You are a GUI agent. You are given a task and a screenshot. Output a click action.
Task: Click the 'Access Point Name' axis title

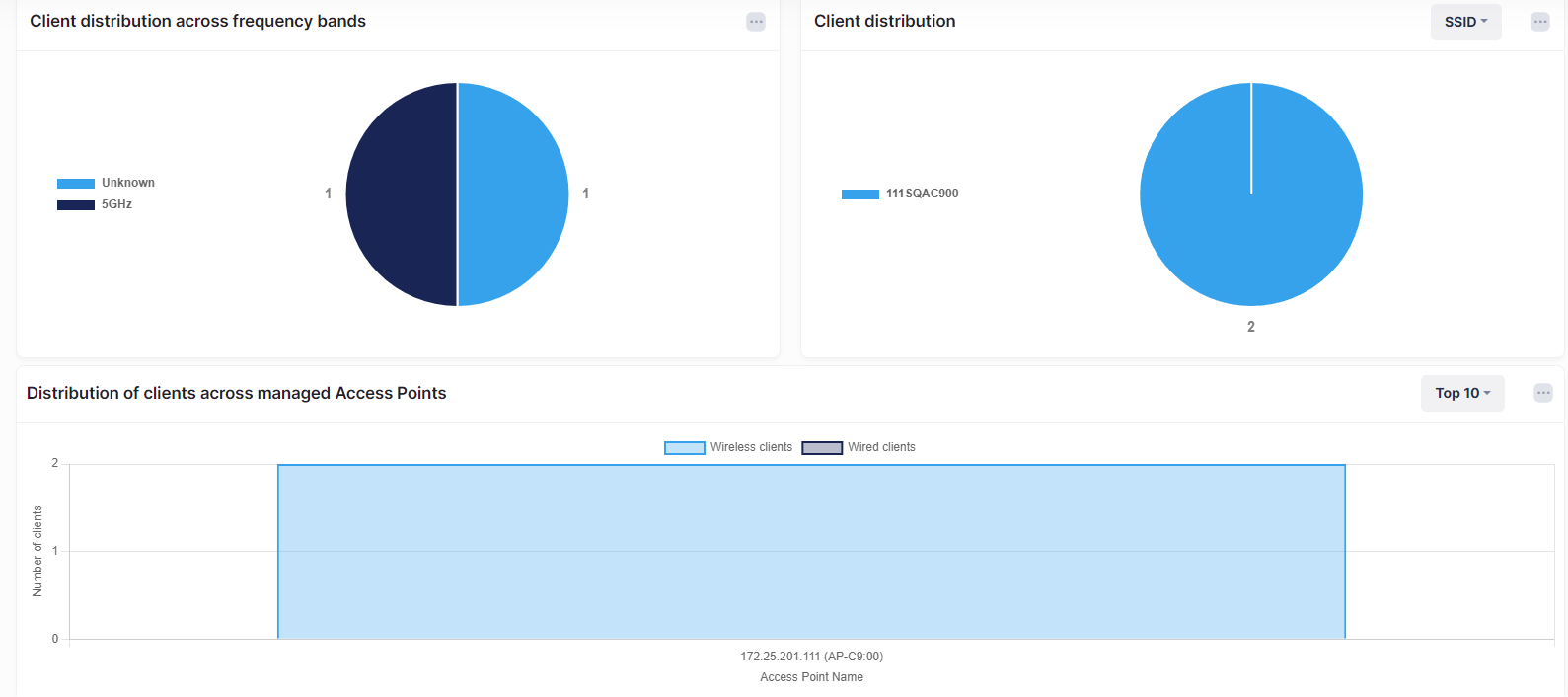pos(811,677)
